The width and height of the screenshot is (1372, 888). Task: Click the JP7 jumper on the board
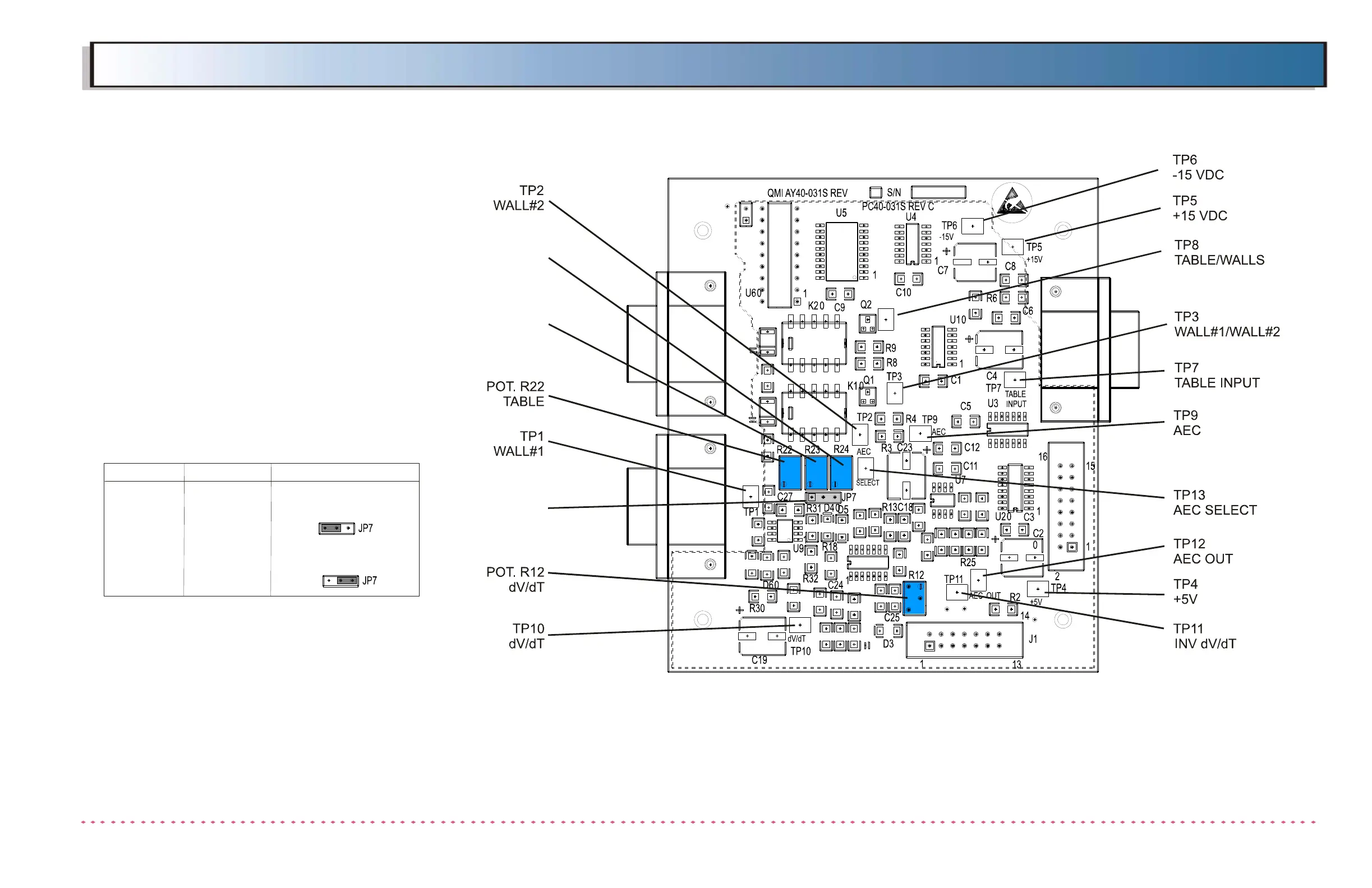823,497
